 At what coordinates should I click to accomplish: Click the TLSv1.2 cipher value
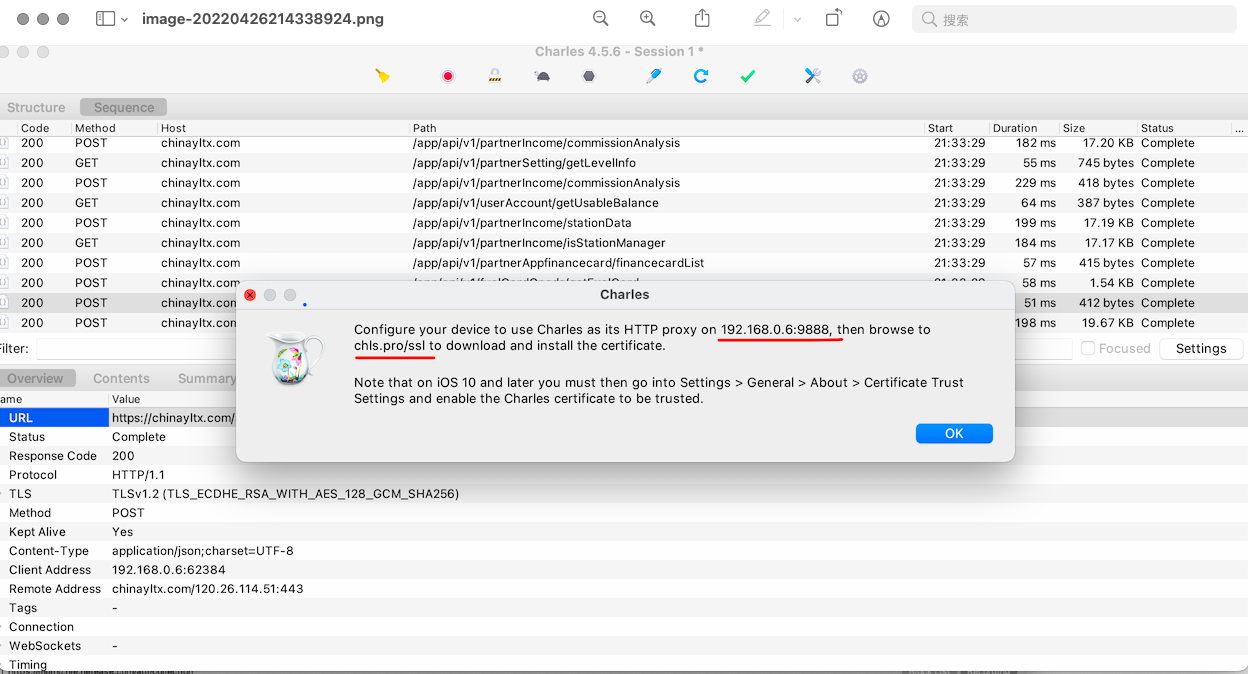(285, 494)
